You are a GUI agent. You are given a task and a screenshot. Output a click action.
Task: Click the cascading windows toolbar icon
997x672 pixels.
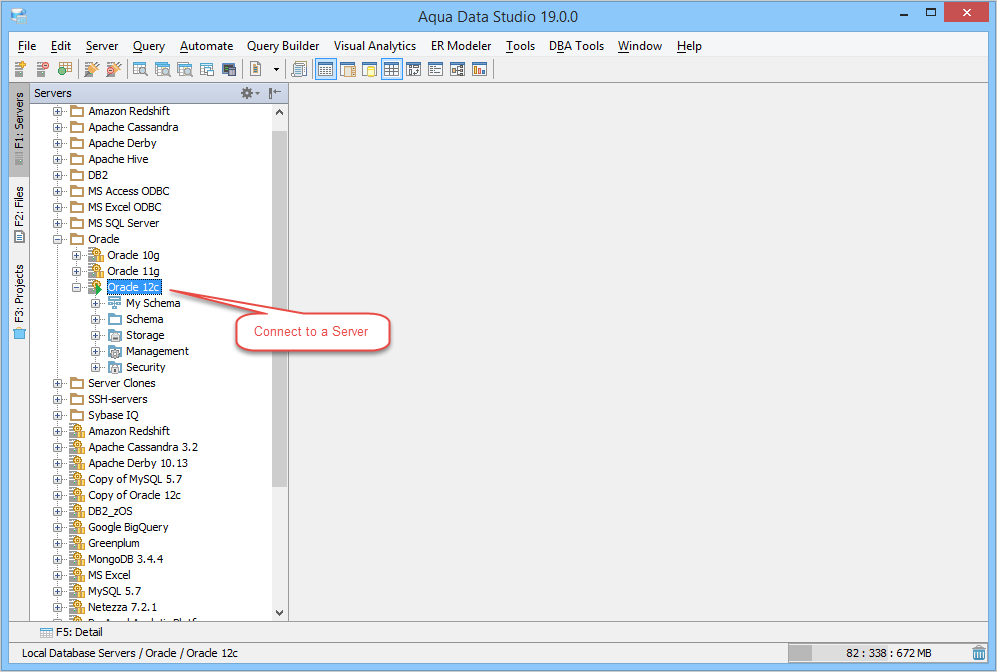207,69
